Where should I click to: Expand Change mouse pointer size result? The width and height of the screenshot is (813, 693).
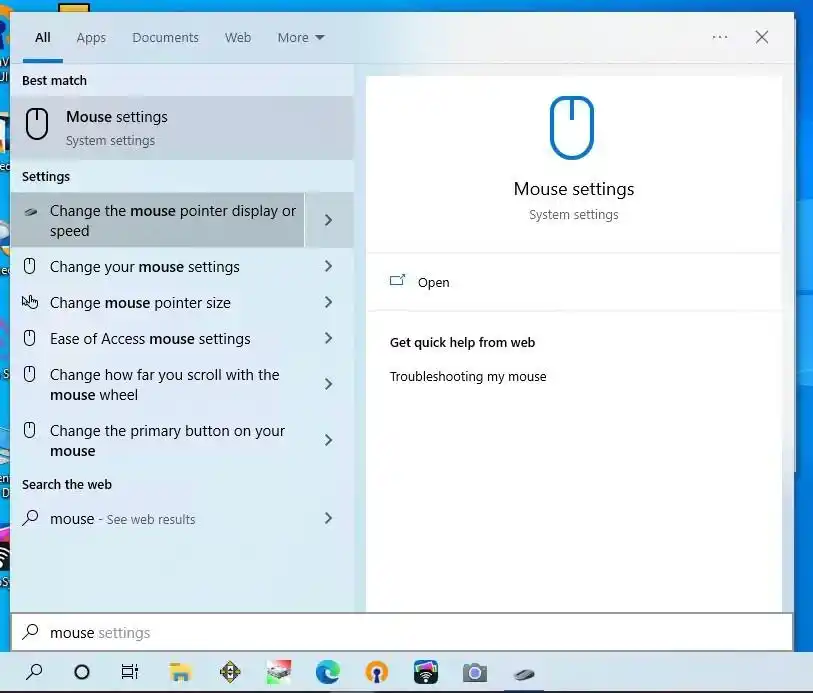tap(139, 303)
